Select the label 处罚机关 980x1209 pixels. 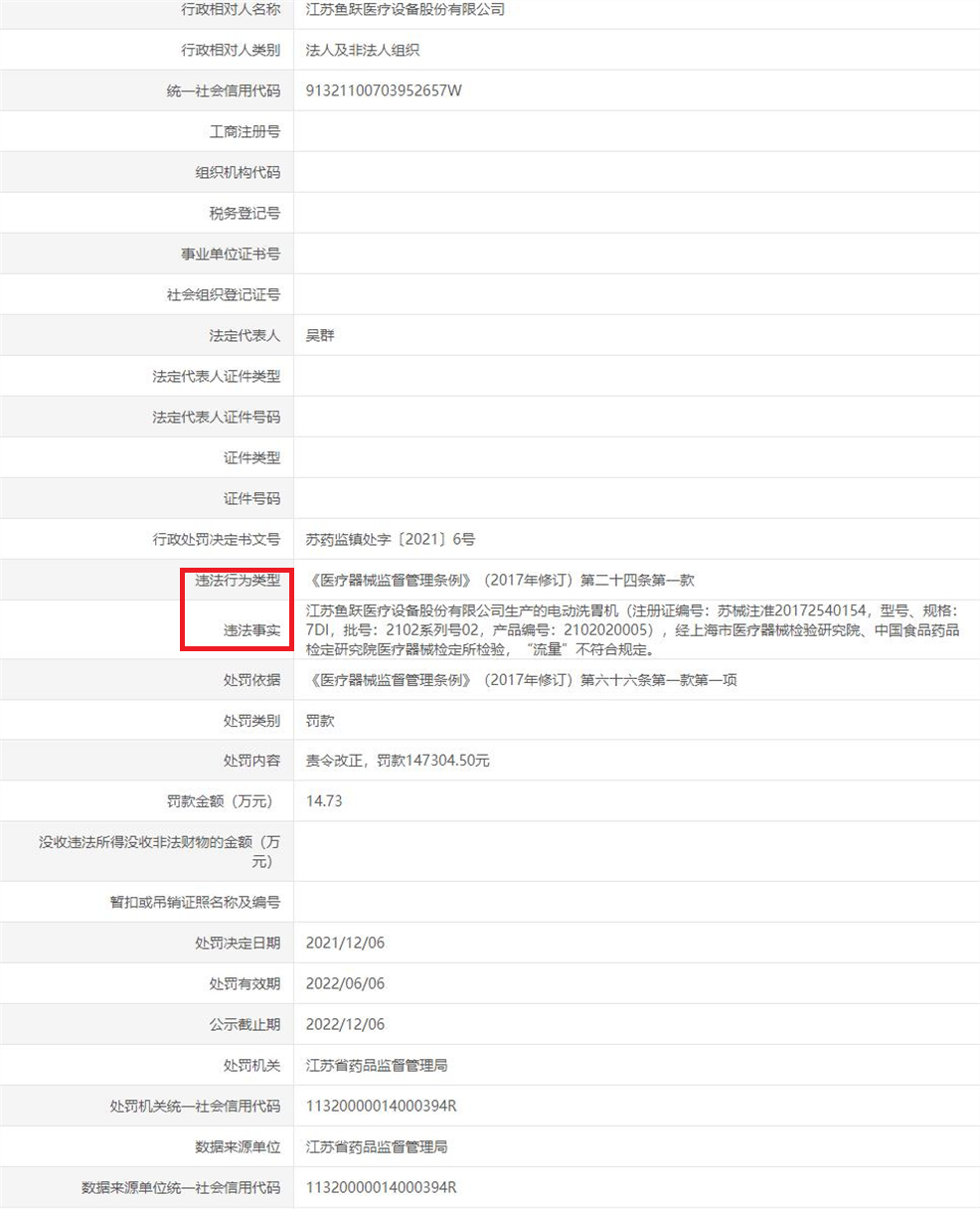[251, 1065]
